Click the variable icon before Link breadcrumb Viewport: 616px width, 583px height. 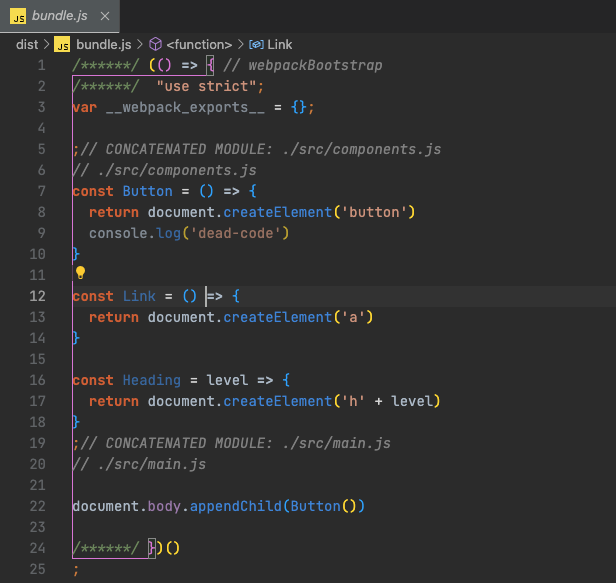click(256, 44)
